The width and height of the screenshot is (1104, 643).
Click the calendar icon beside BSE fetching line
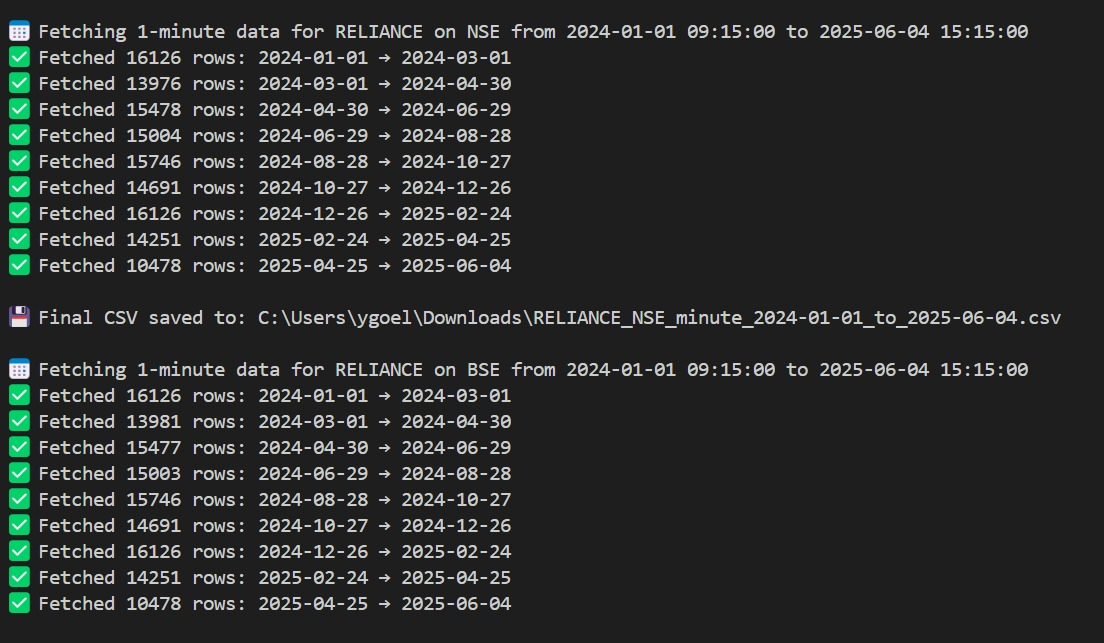click(19, 369)
